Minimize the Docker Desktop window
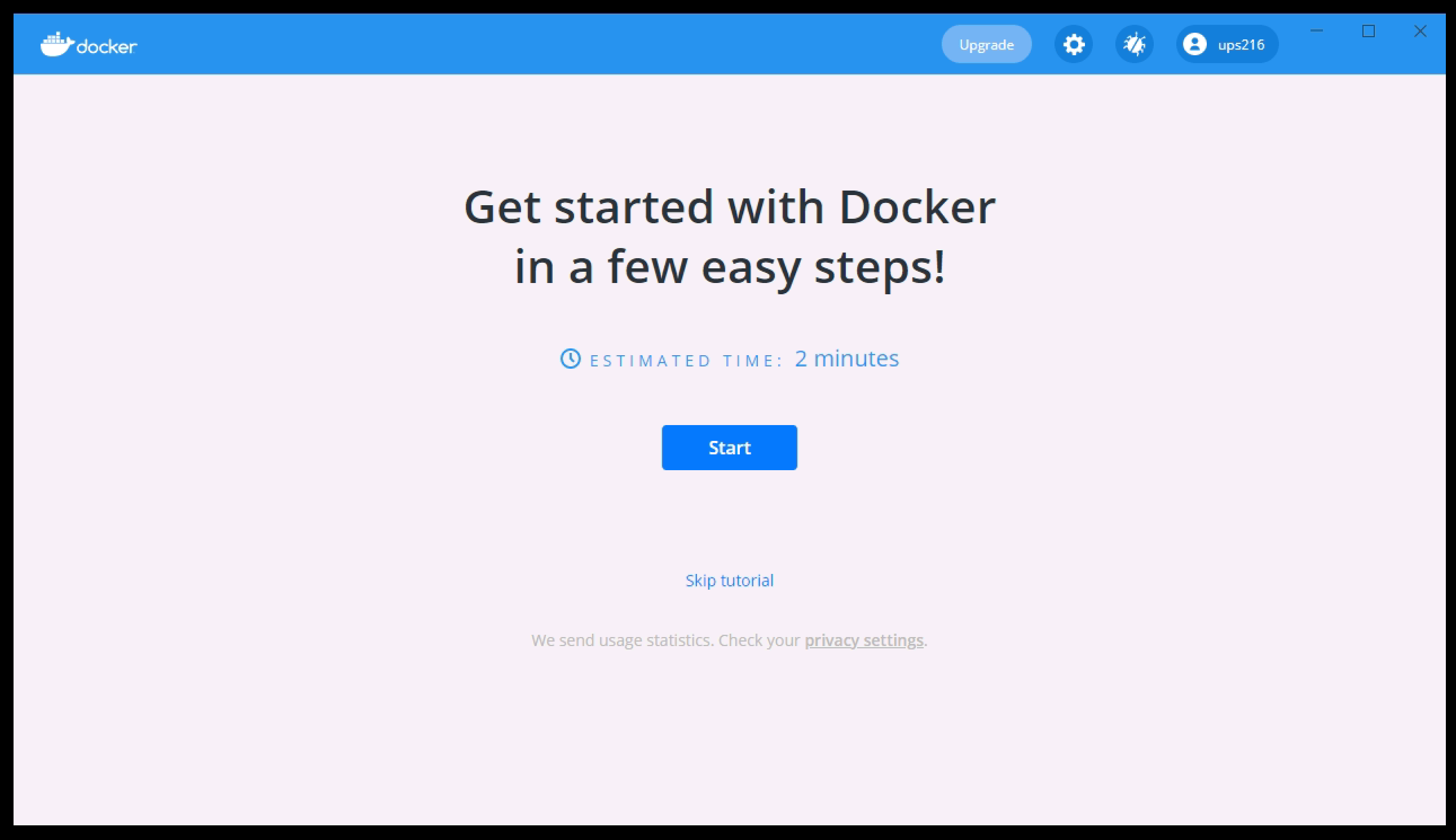The image size is (1456, 840). (1317, 31)
